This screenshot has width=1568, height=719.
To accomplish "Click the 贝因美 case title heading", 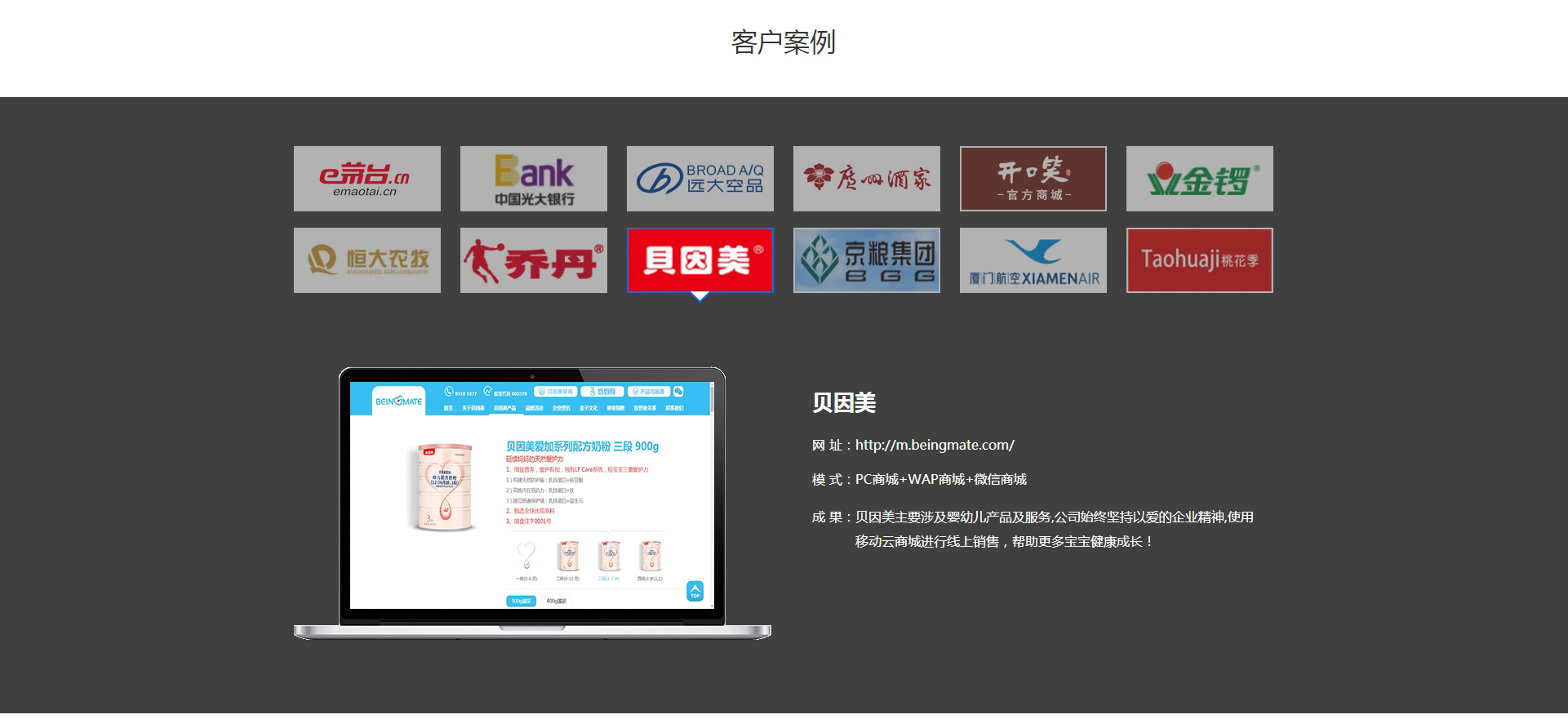I will pos(844,402).
